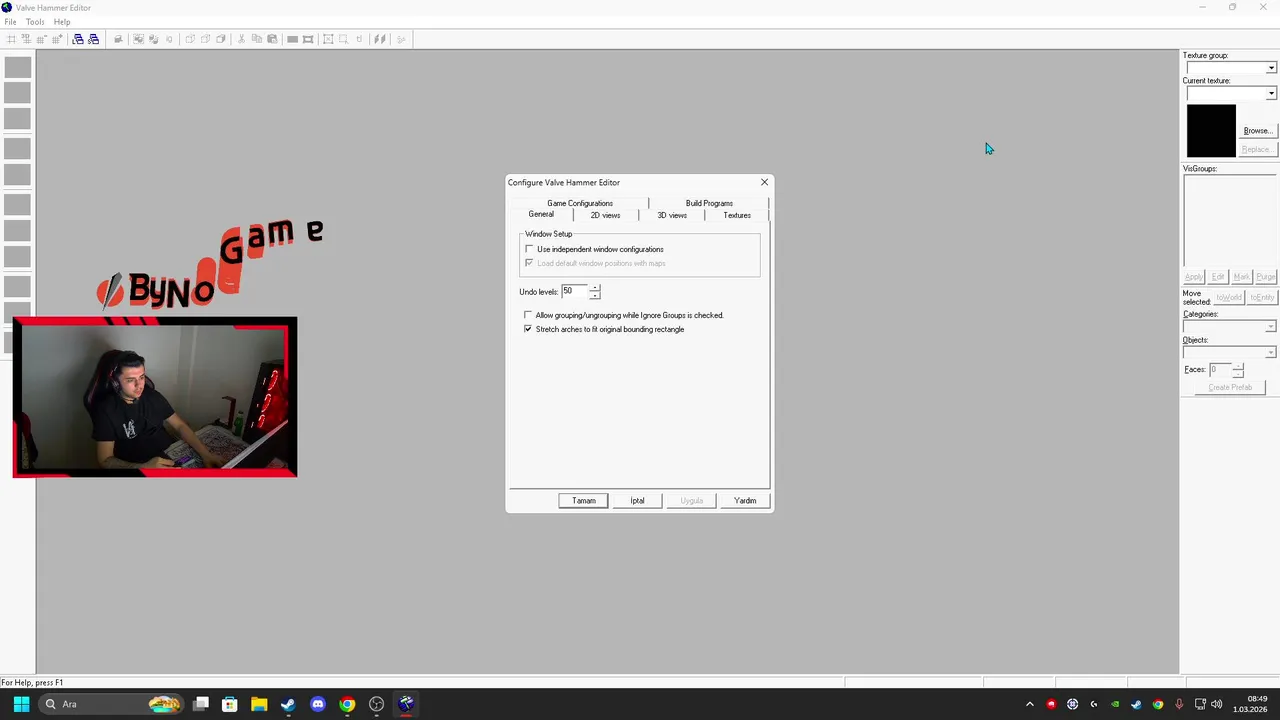1280x720 pixels.
Task: Click the Ara taskbar search box
Action: point(110,704)
